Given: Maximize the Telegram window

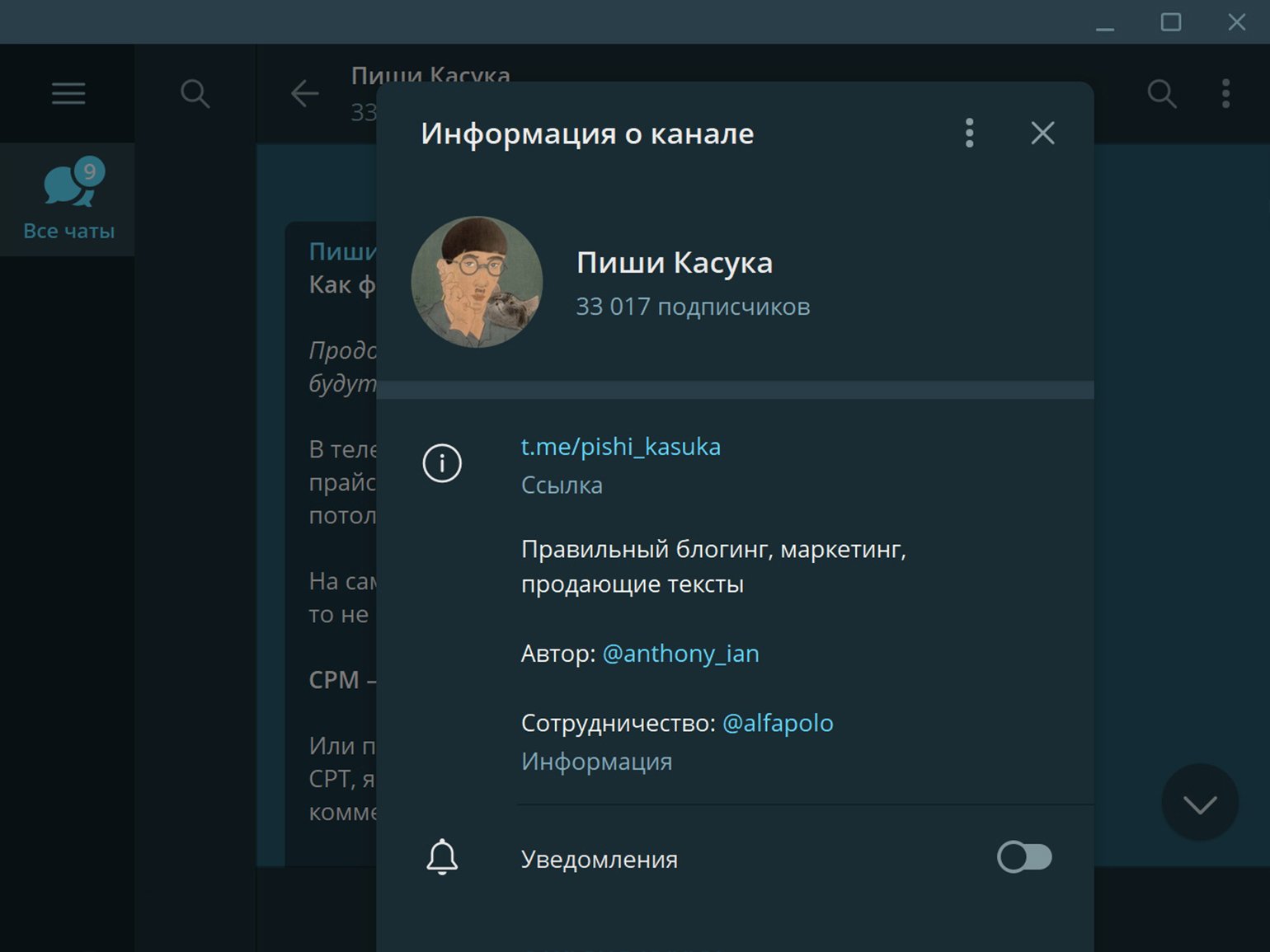Looking at the screenshot, I should 1171,22.
